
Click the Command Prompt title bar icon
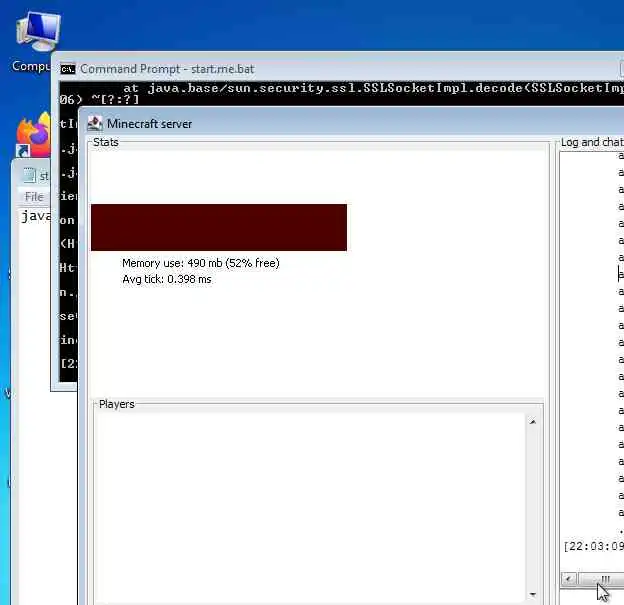pos(68,69)
